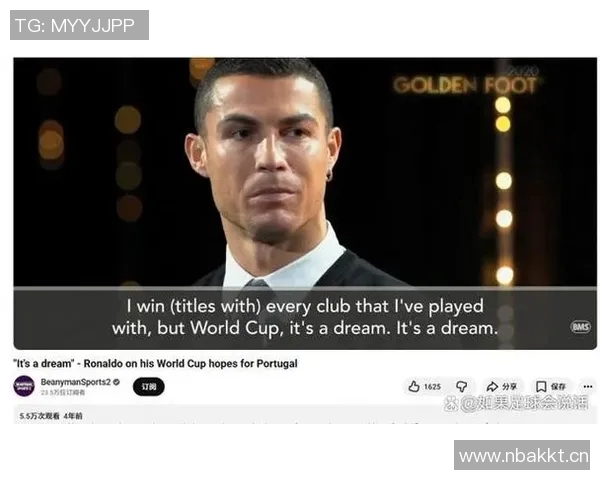Click the thumbs-down dislike icon
The width and height of the screenshot is (600, 480).
pos(461,387)
